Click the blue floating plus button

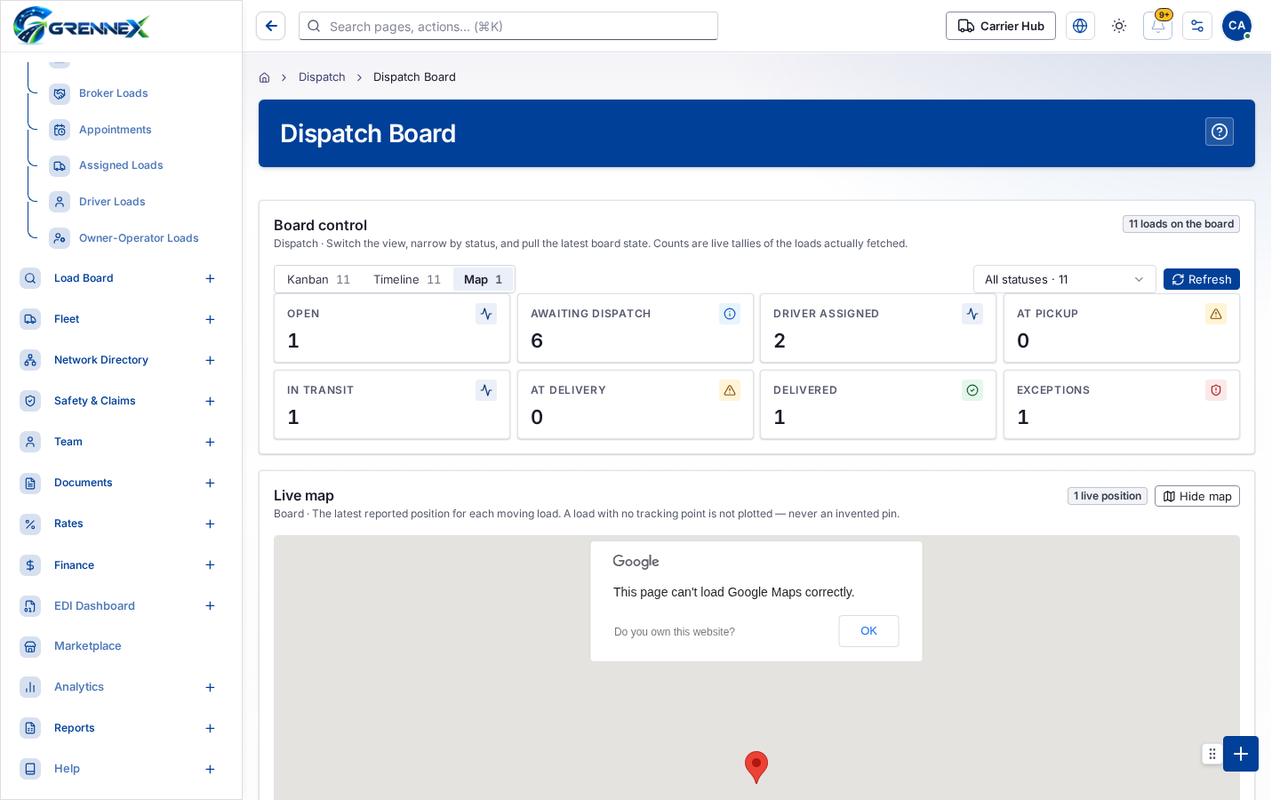point(1241,754)
